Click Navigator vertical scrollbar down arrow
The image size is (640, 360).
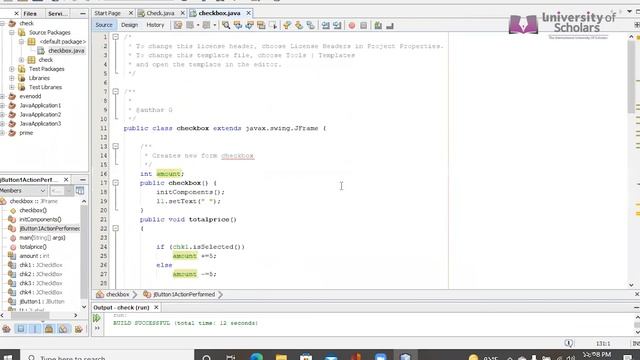(84, 307)
